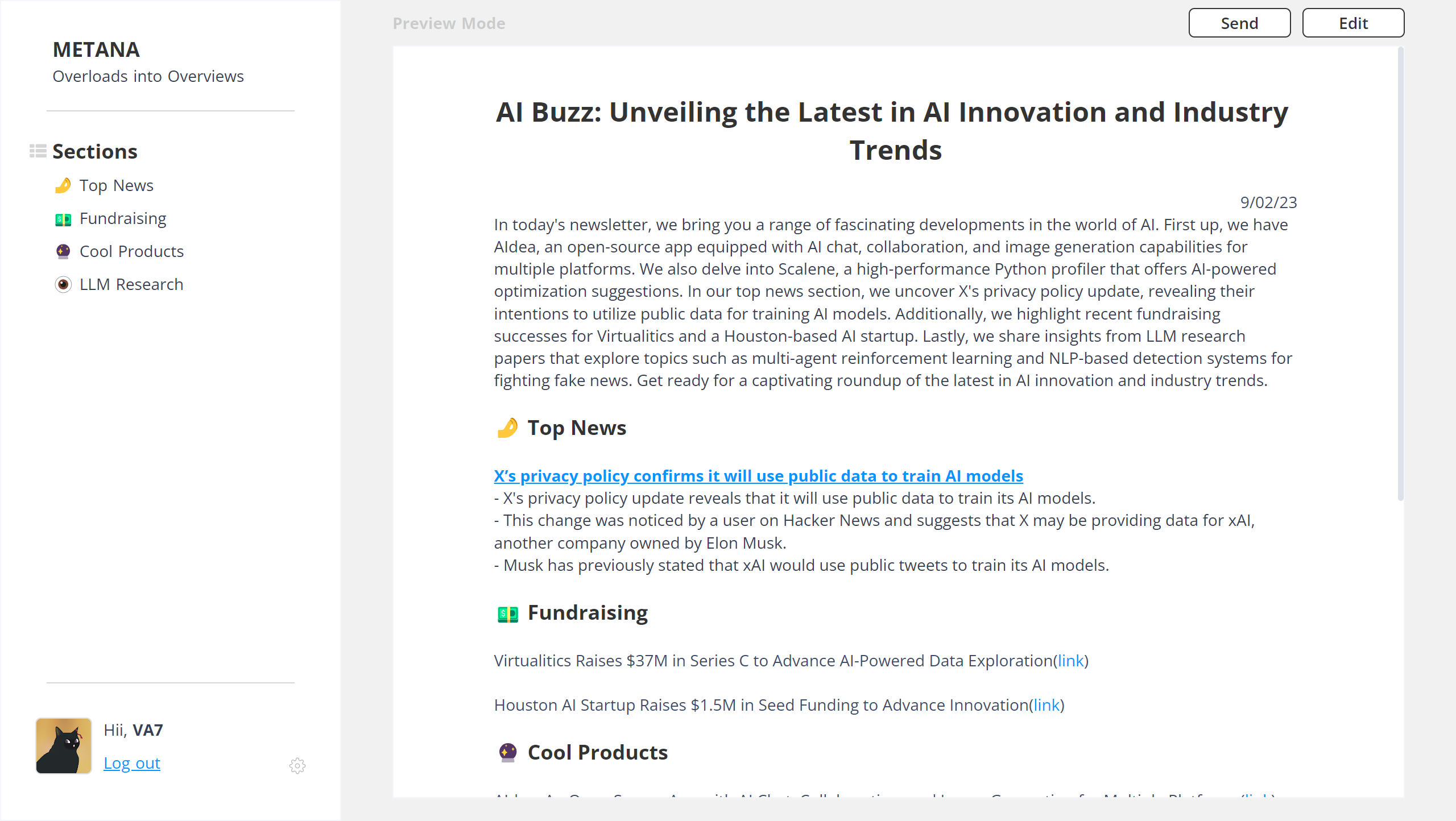Open LLM Research section
Viewport: 1456px width, 821px height.
point(131,284)
